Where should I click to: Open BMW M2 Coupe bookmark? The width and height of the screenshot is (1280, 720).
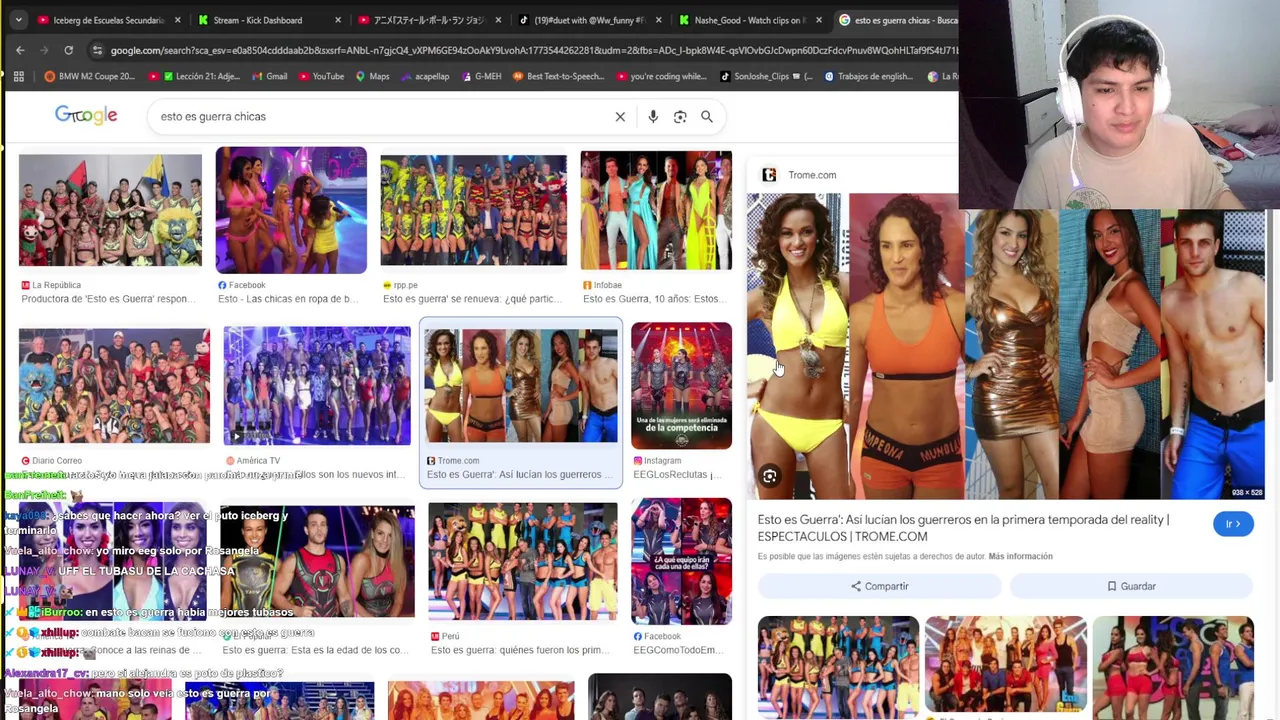(x=89, y=76)
